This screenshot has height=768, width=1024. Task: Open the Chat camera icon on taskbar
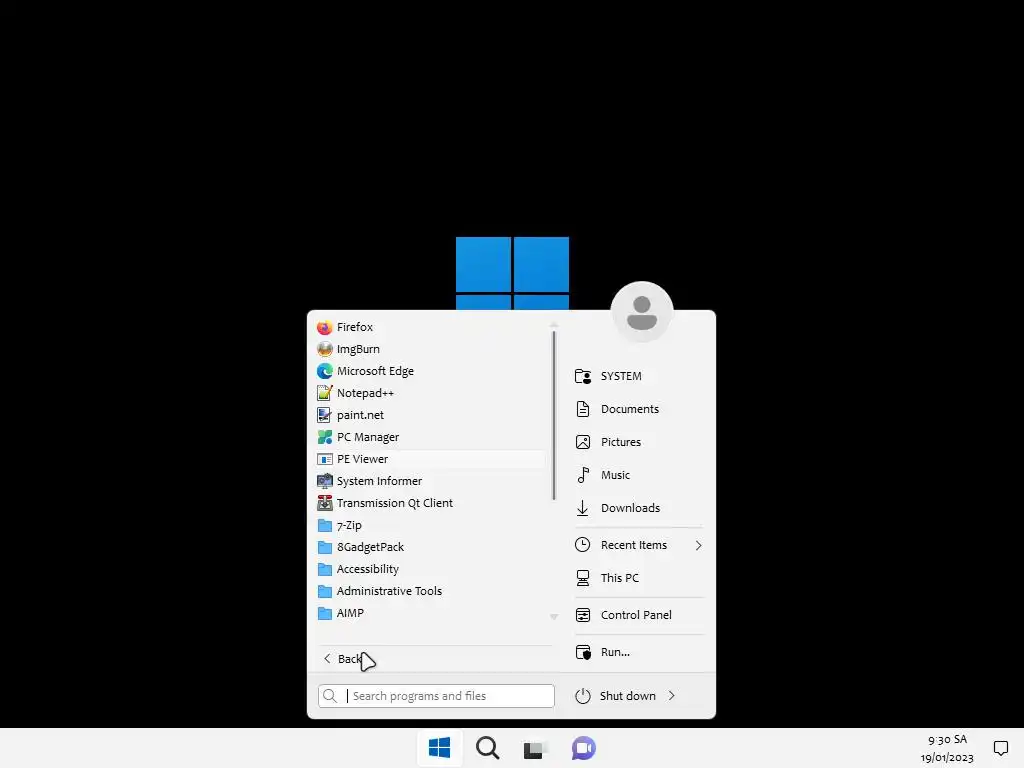tap(584, 748)
